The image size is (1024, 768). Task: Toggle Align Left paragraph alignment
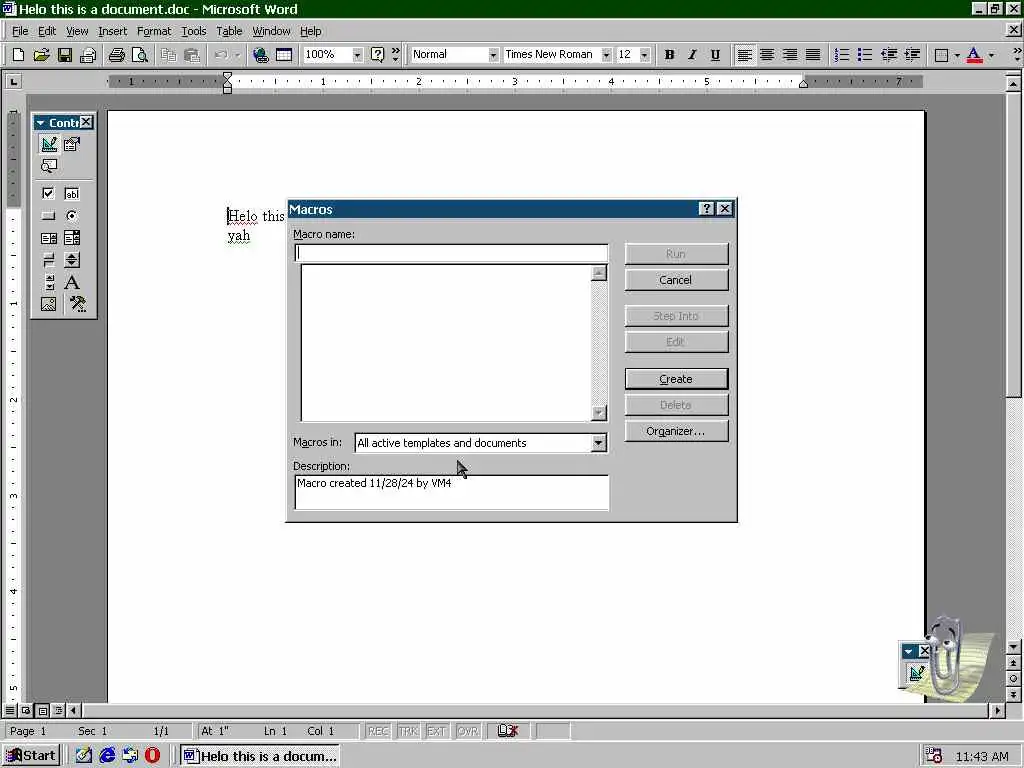(744, 55)
